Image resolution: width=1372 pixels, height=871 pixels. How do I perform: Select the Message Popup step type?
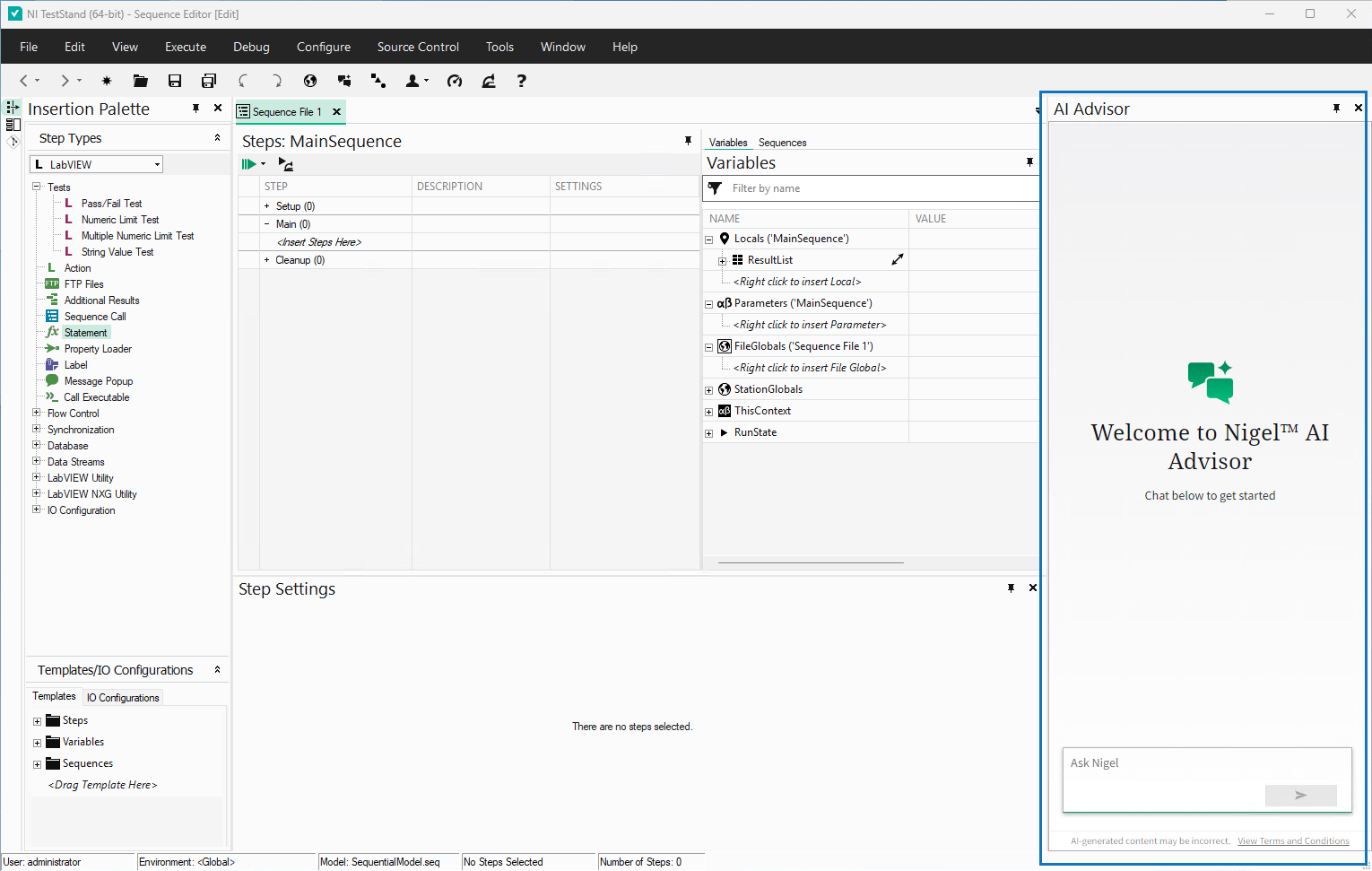(98, 381)
